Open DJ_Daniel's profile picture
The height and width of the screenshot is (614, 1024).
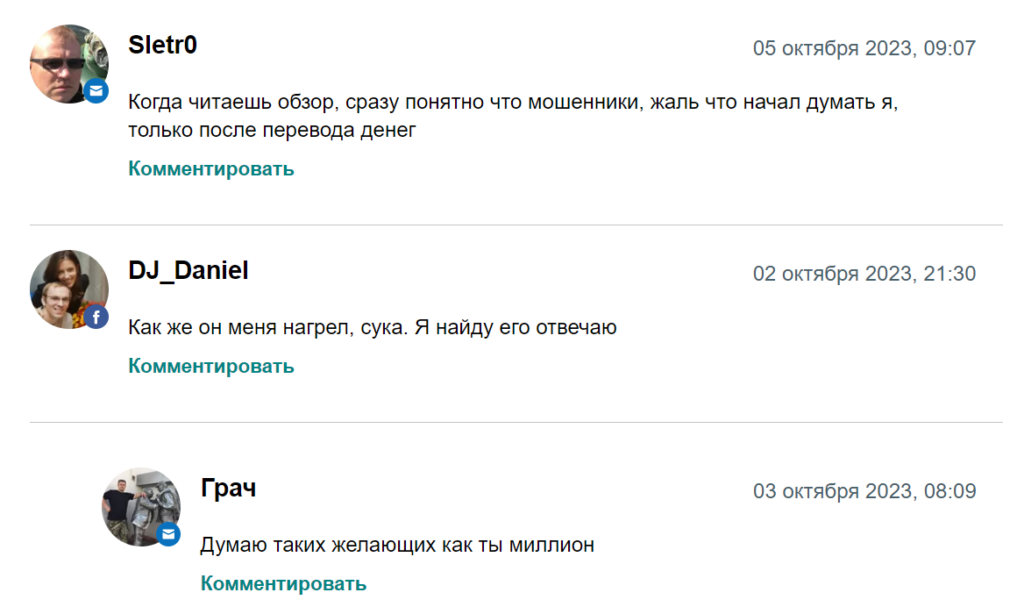69,289
